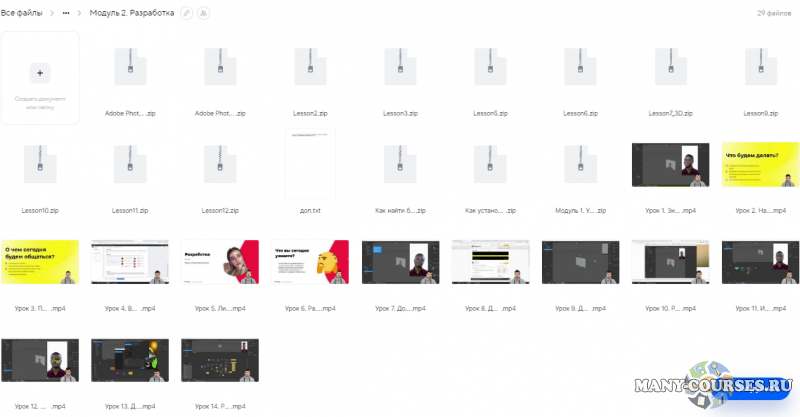This screenshot has width=800, height=417.
Task: Open the Урок 6 video thumbnail
Action: coord(310,262)
